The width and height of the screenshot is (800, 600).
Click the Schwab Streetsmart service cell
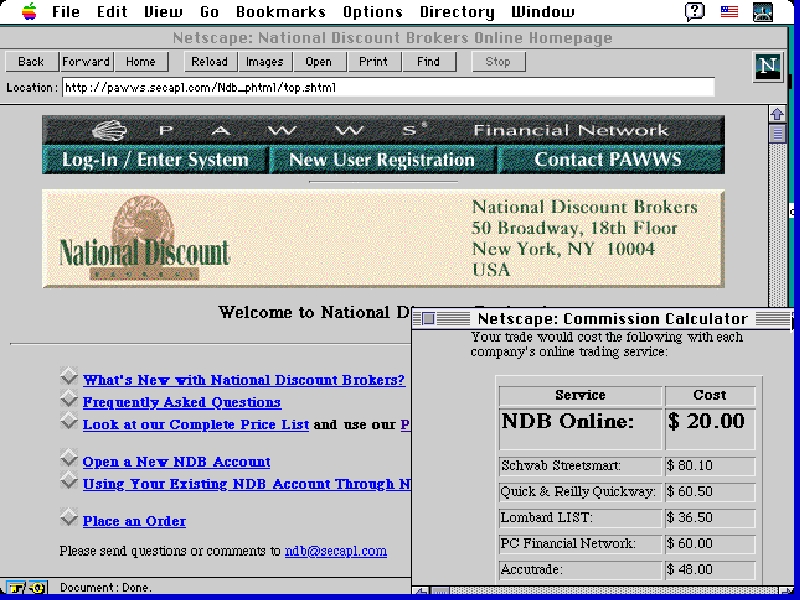580,466
